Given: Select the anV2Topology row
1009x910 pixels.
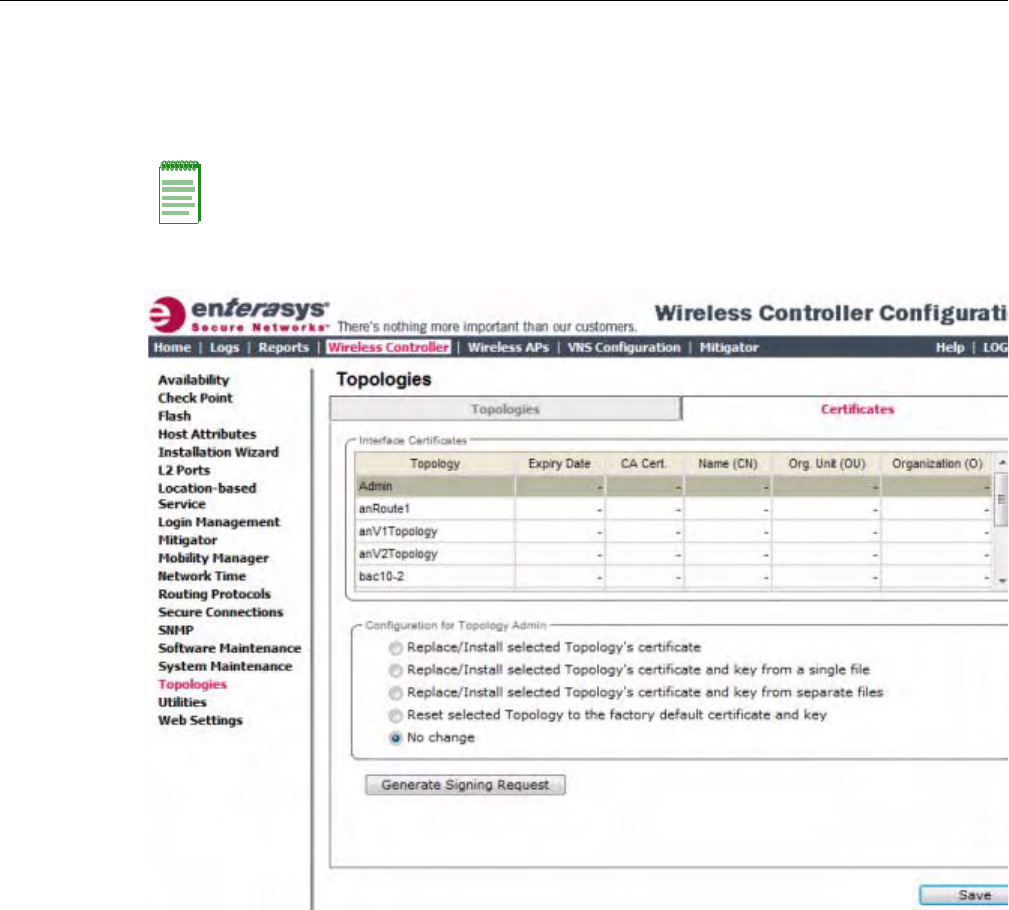Looking at the screenshot, I should pyautogui.click(x=673, y=553).
